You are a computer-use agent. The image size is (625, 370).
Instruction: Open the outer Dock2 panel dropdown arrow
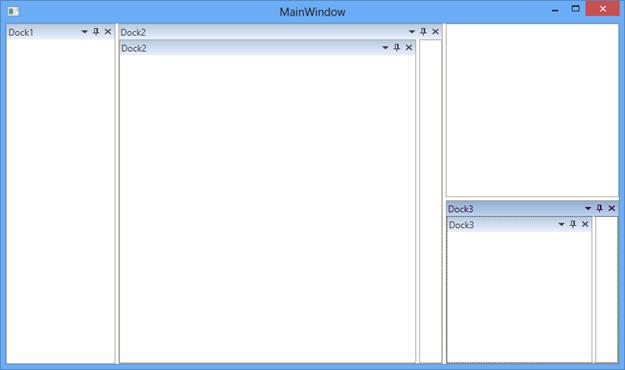pos(412,32)
